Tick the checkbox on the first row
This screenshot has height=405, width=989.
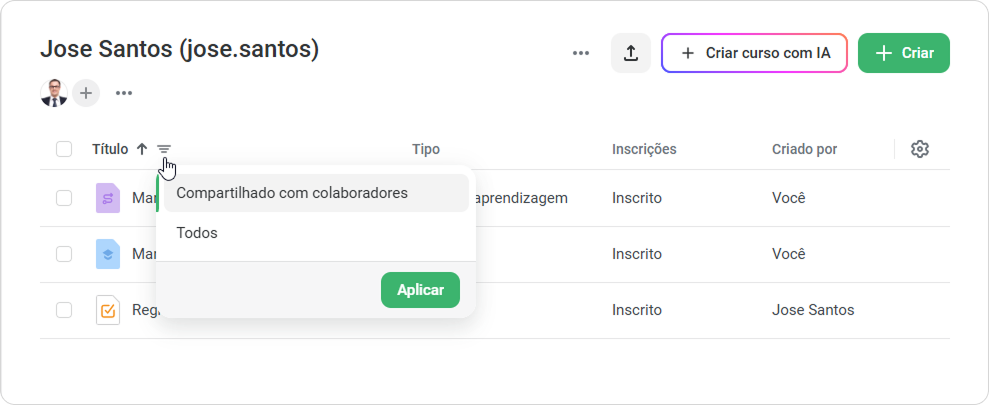pos(64,198)
